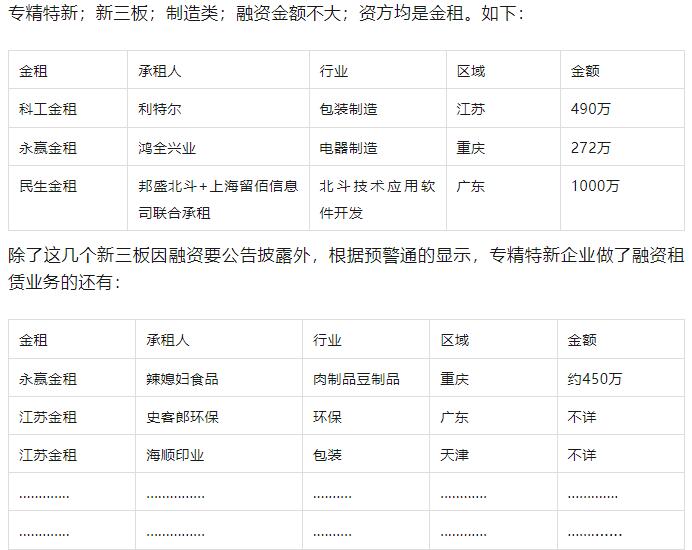Click the paragraph mentioning 预警通

coord(345,269)
